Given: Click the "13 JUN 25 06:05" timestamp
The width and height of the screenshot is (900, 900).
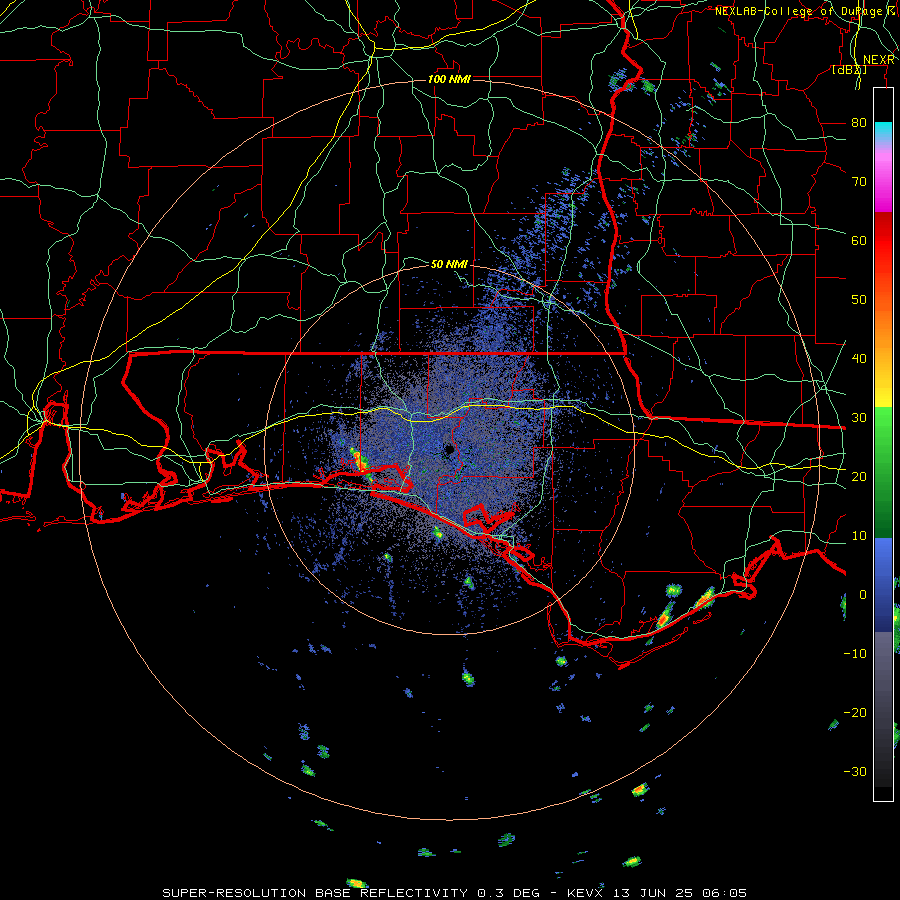Looking at the screenshot, I should (x=680, y=893).
